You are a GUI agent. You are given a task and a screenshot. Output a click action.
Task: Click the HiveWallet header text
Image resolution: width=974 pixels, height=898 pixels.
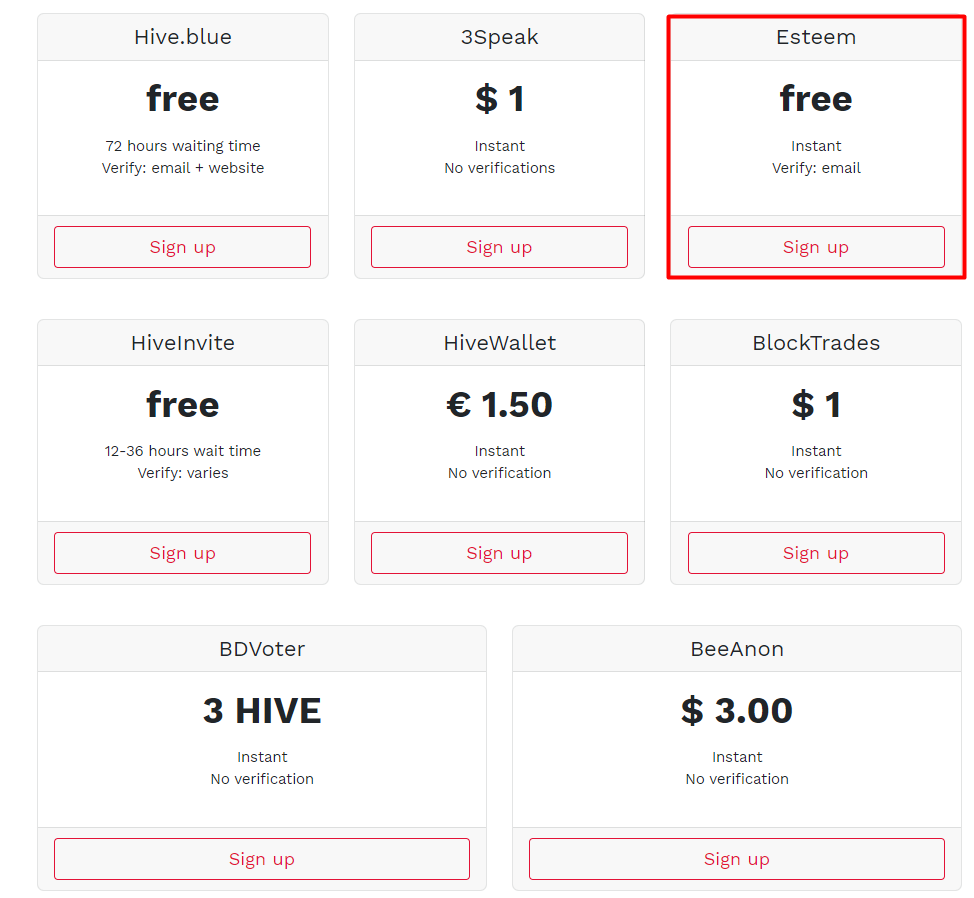point(499,343)
